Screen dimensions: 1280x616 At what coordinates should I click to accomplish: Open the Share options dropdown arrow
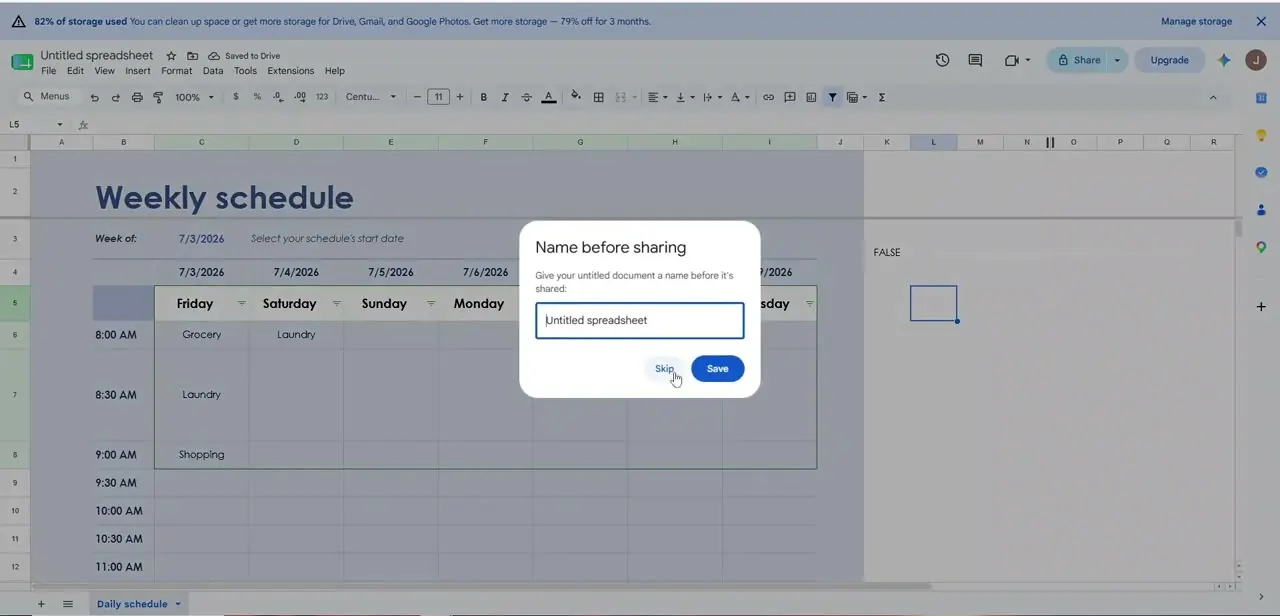click(1117, 60)
